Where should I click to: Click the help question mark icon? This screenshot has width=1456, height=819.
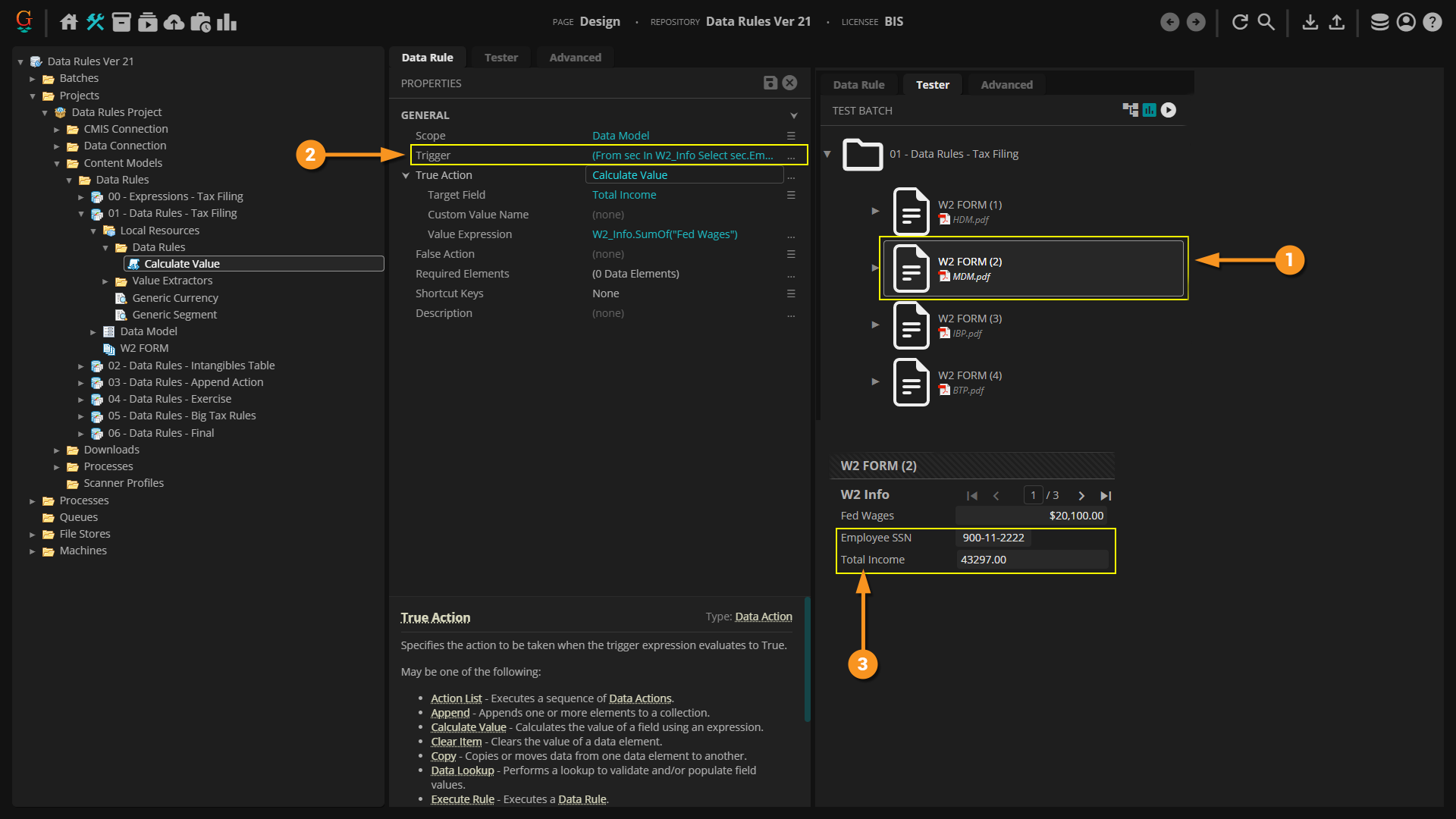point(1432,22)
